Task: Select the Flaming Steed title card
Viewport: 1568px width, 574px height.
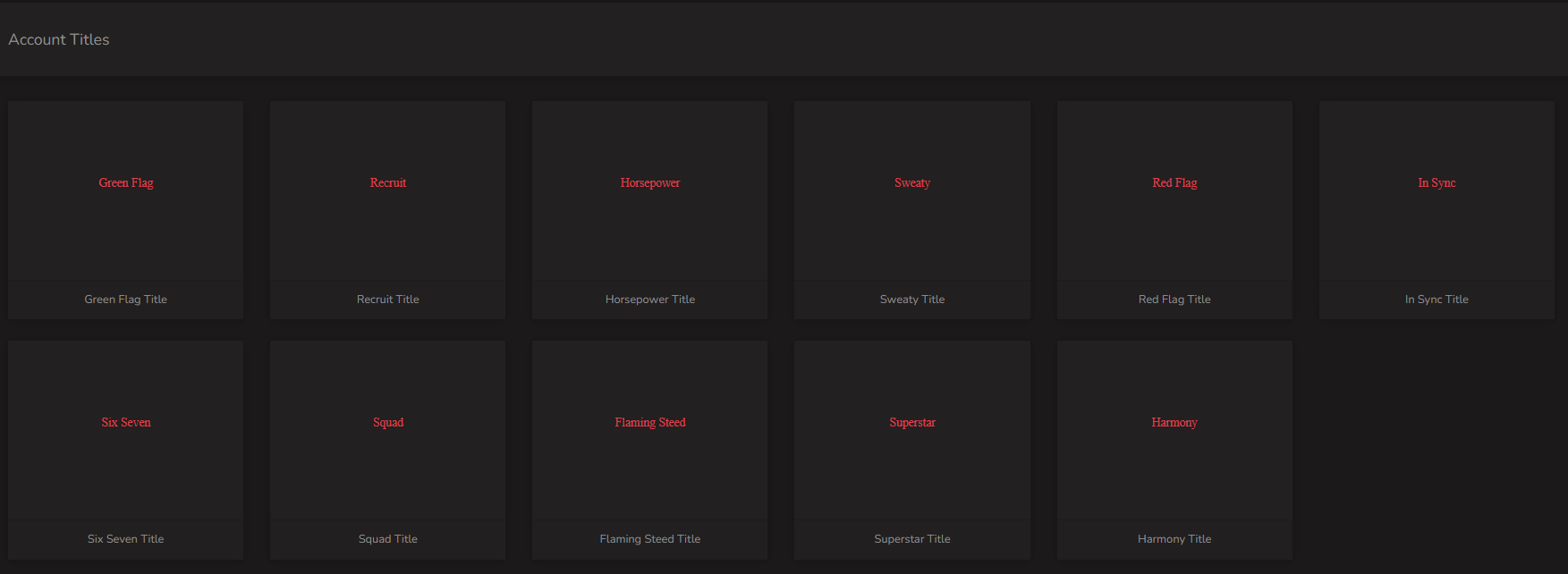Action: click(649, 450)
